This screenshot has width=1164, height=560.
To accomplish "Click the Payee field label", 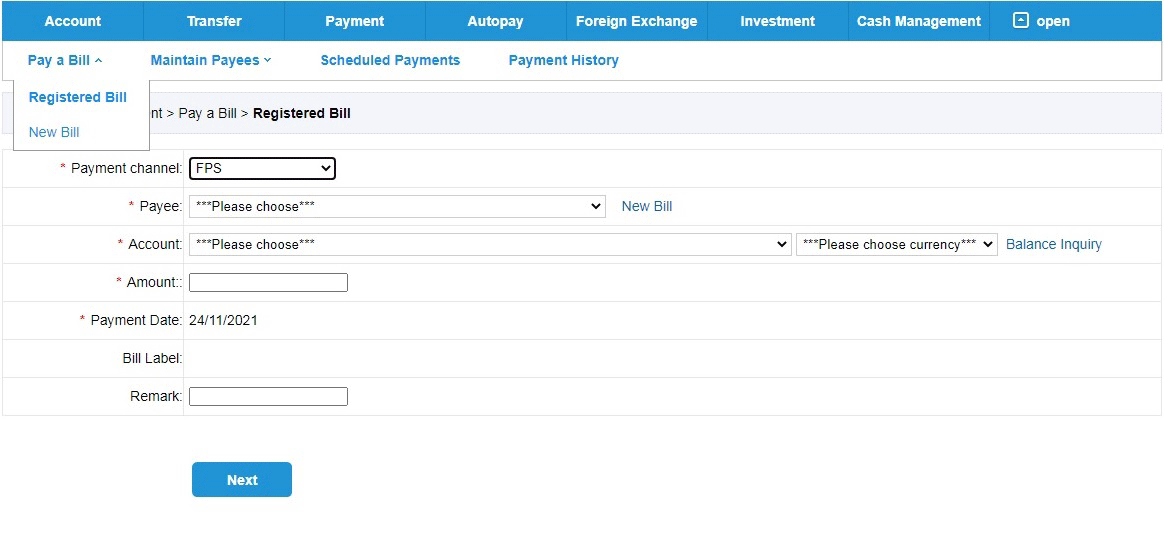I will (x=160, y=206).
